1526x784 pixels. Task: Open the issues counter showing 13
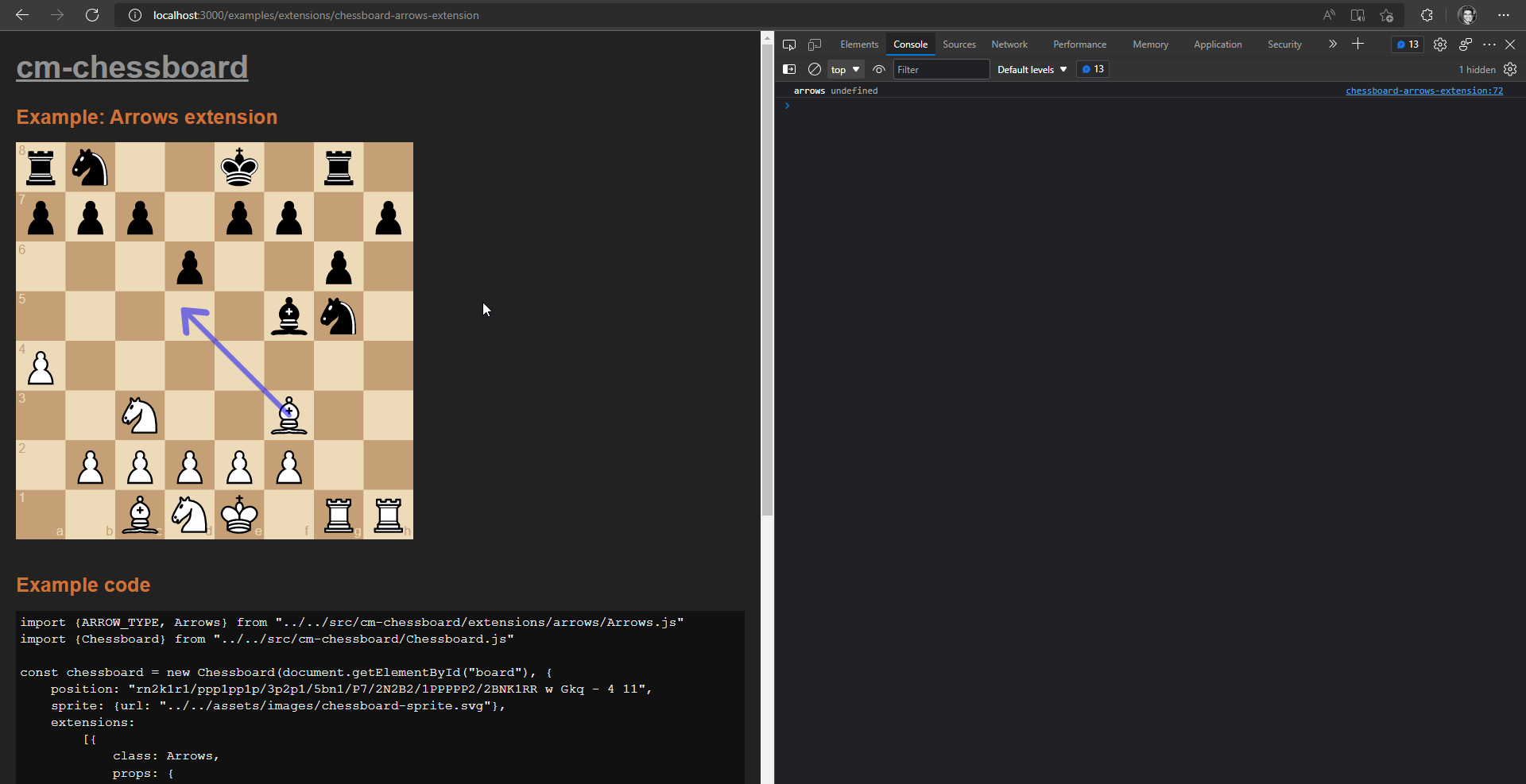[1407, 44]
